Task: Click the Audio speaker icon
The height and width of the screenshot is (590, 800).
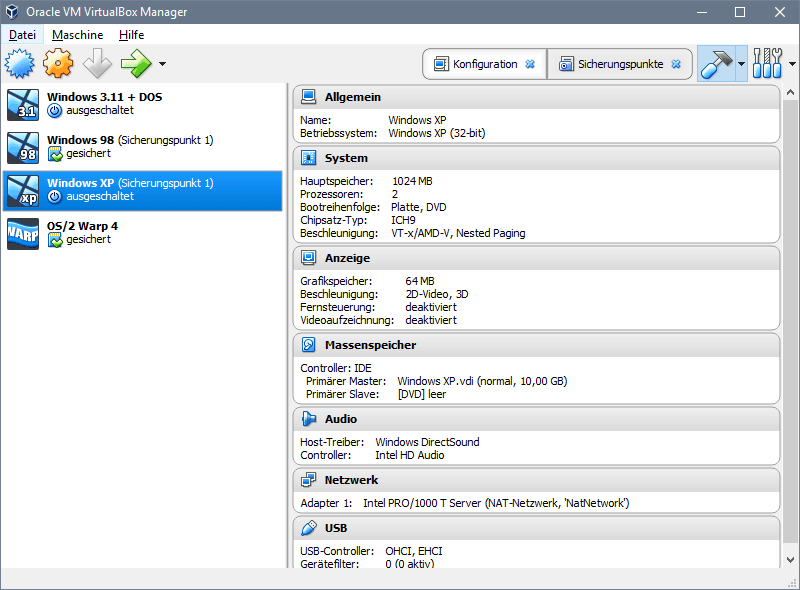Action: [x=309, y=419]
